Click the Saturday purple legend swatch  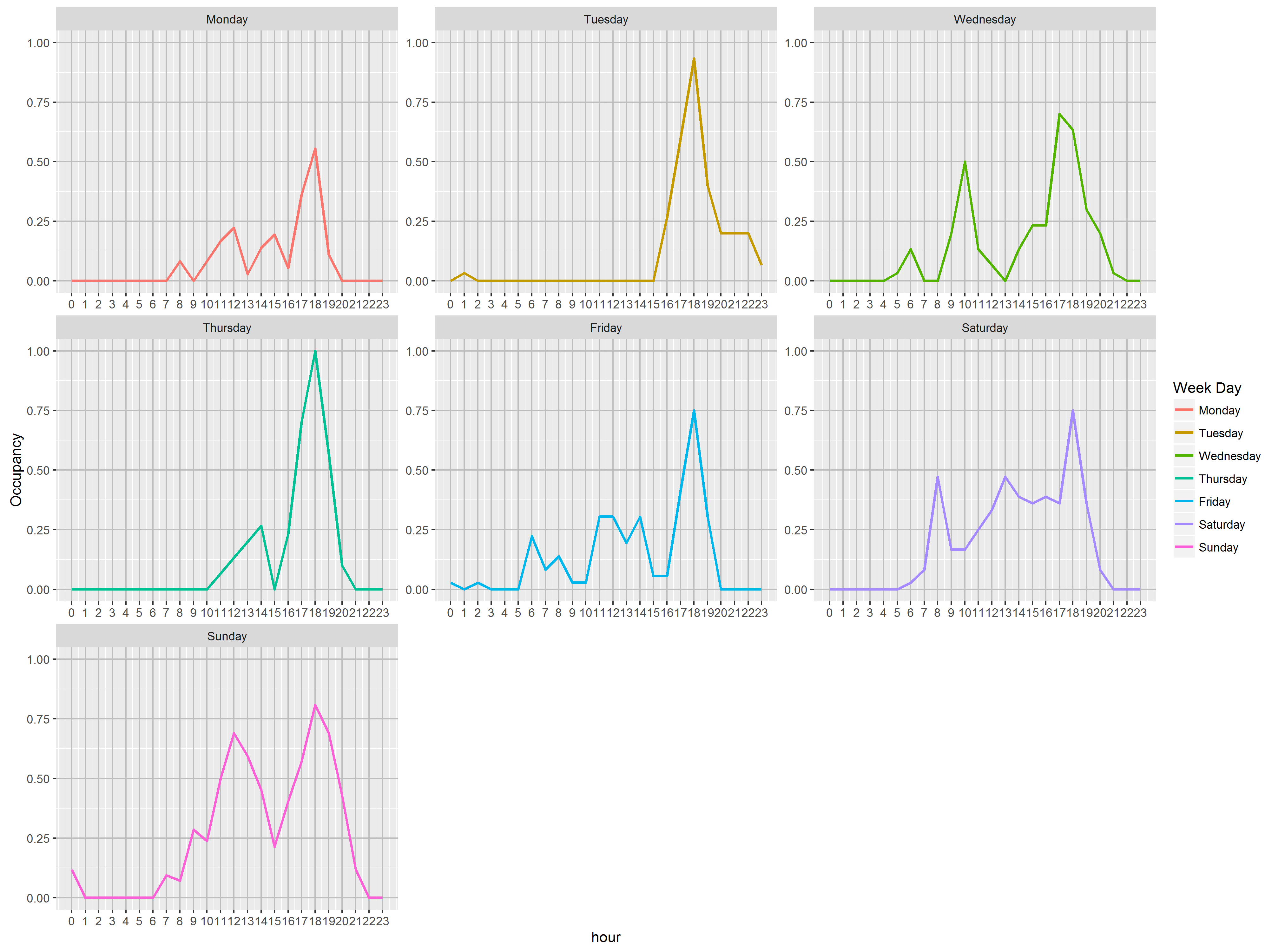(x=1183, y=524)
